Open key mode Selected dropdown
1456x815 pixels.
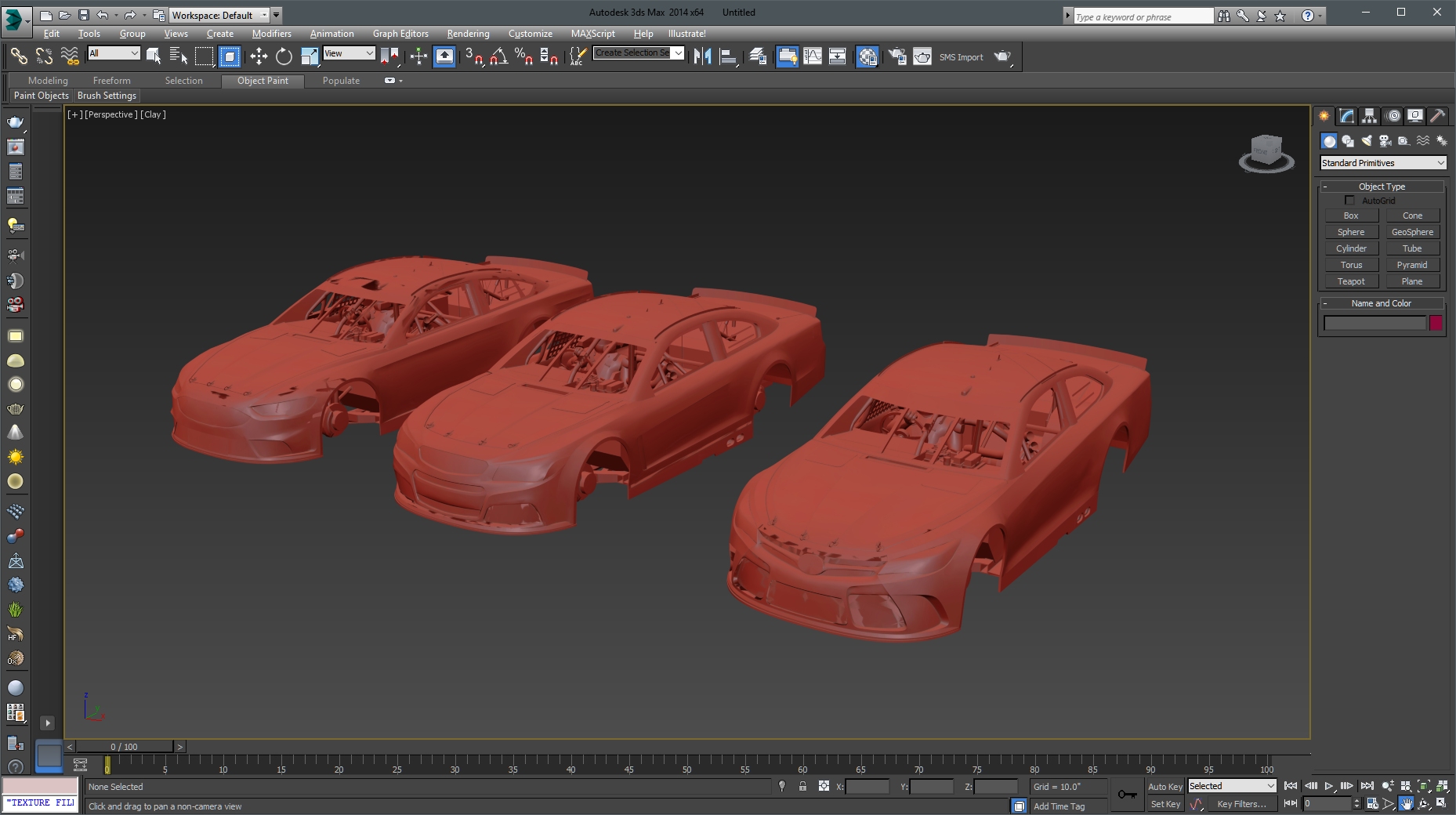click(x=1232, y=786)
